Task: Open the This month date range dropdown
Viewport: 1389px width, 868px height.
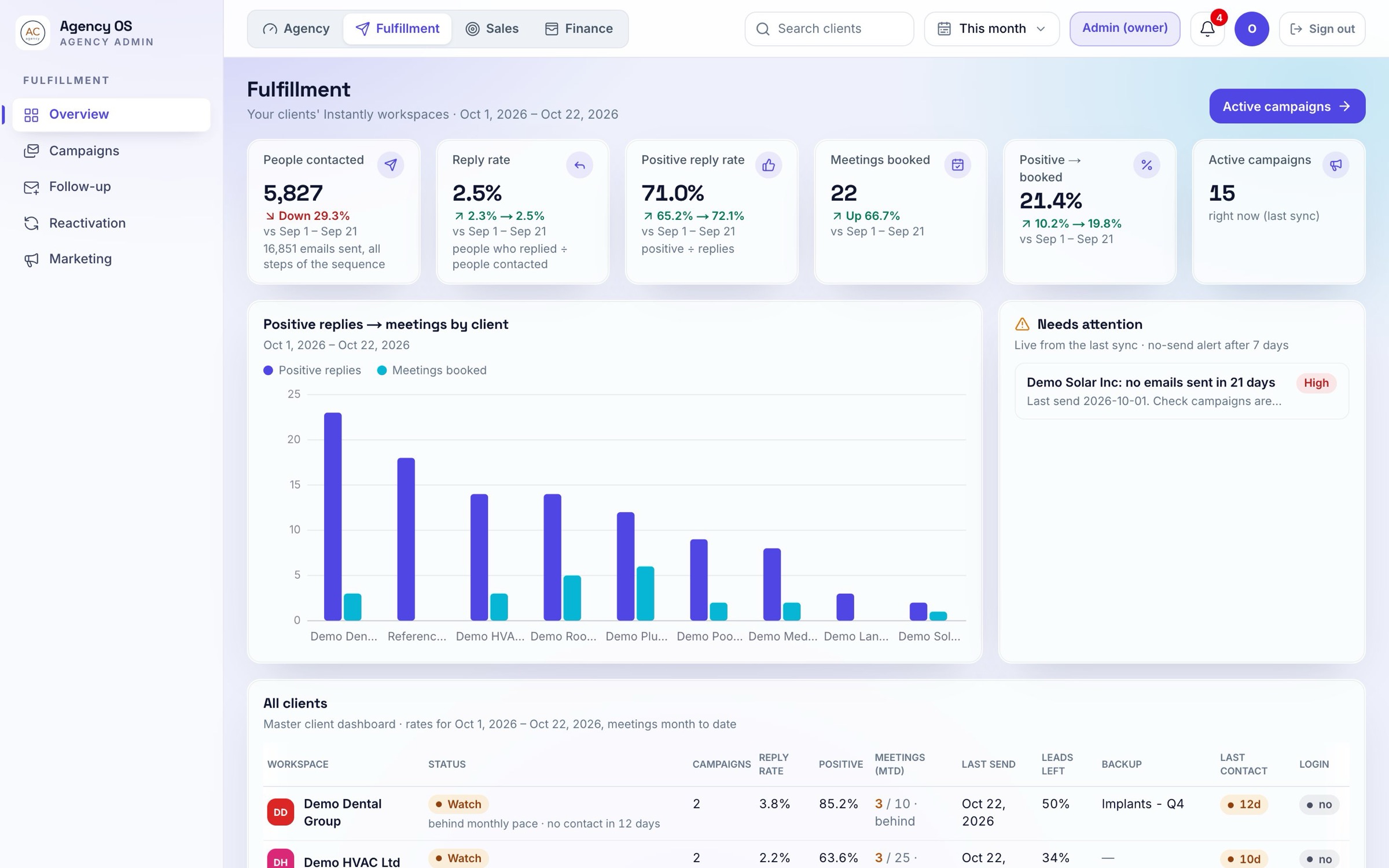Action: tap(991, 29)
